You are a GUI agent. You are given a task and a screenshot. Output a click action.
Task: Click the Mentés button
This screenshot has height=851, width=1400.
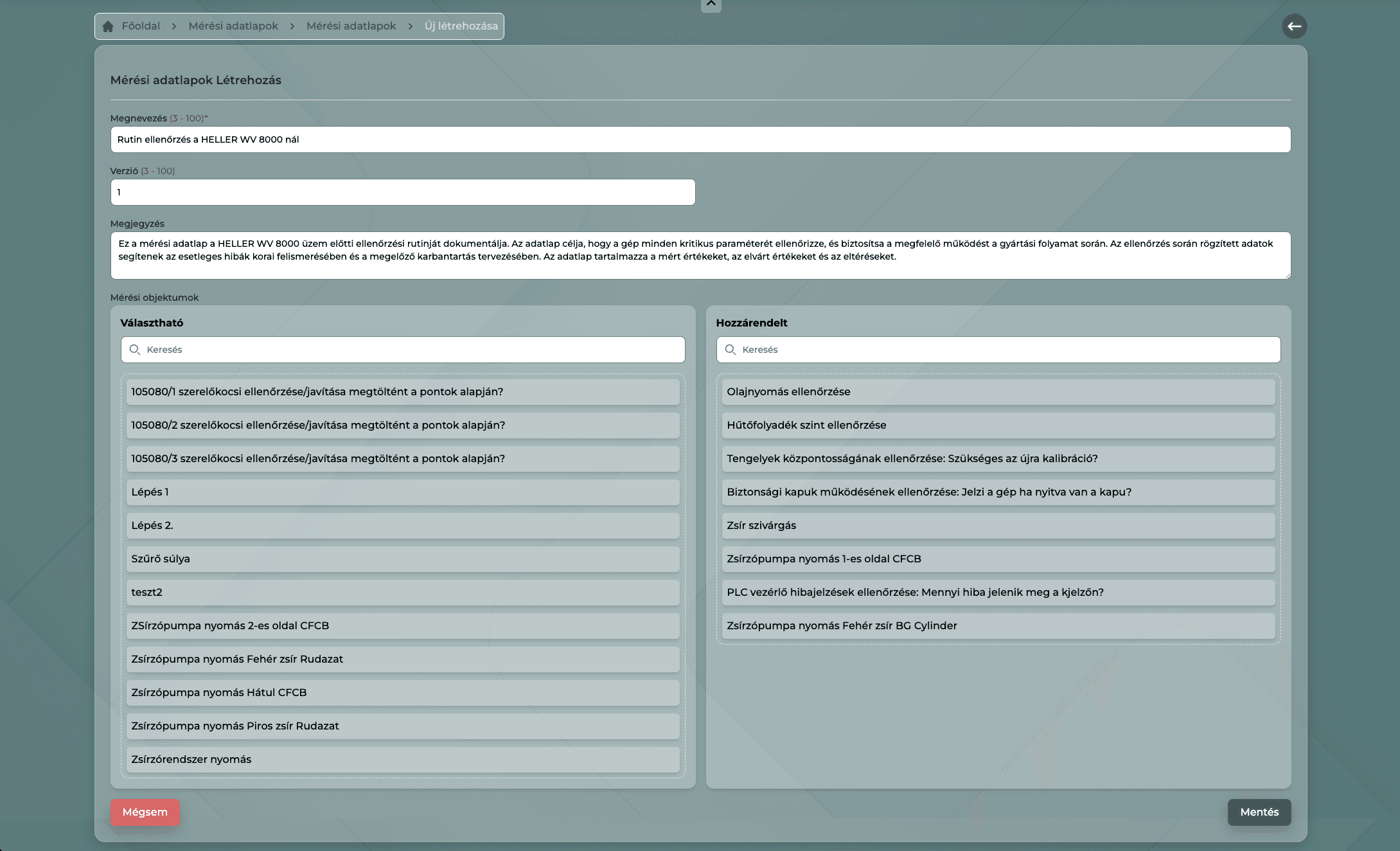tap(1259, 812)
